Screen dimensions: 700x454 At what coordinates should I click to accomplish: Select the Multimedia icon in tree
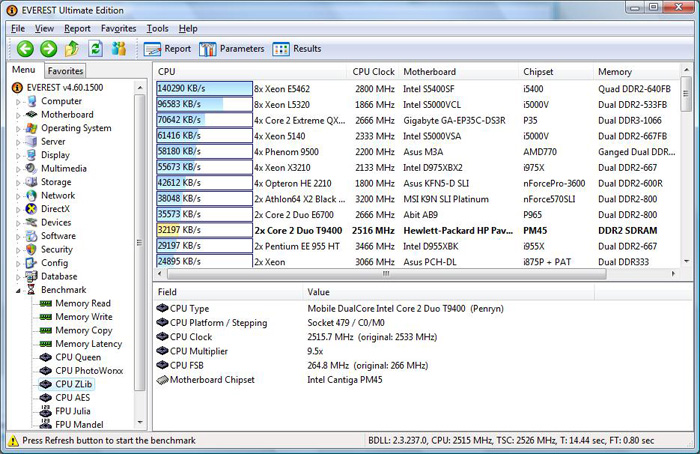pos(31,168)
